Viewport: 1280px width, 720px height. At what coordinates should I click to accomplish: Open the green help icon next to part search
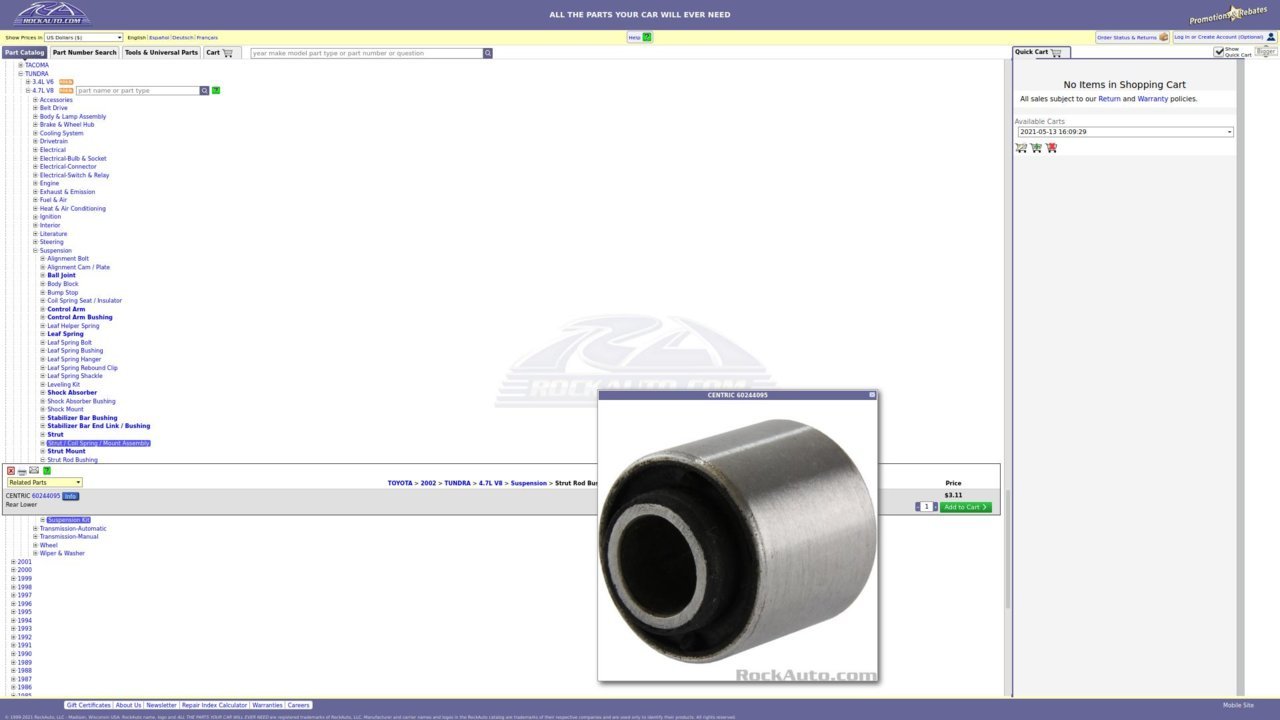pos(216,90)
